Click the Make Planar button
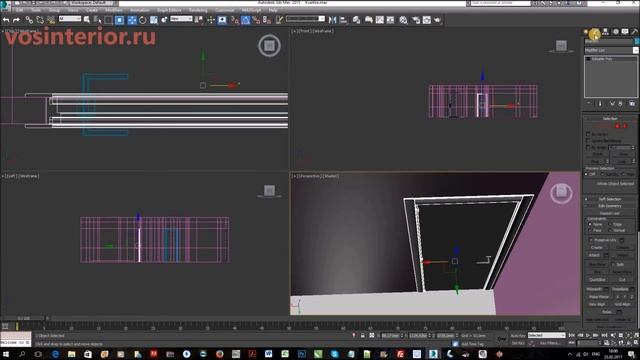Screen dimensions: 640x360 click(x=598, y=297)
